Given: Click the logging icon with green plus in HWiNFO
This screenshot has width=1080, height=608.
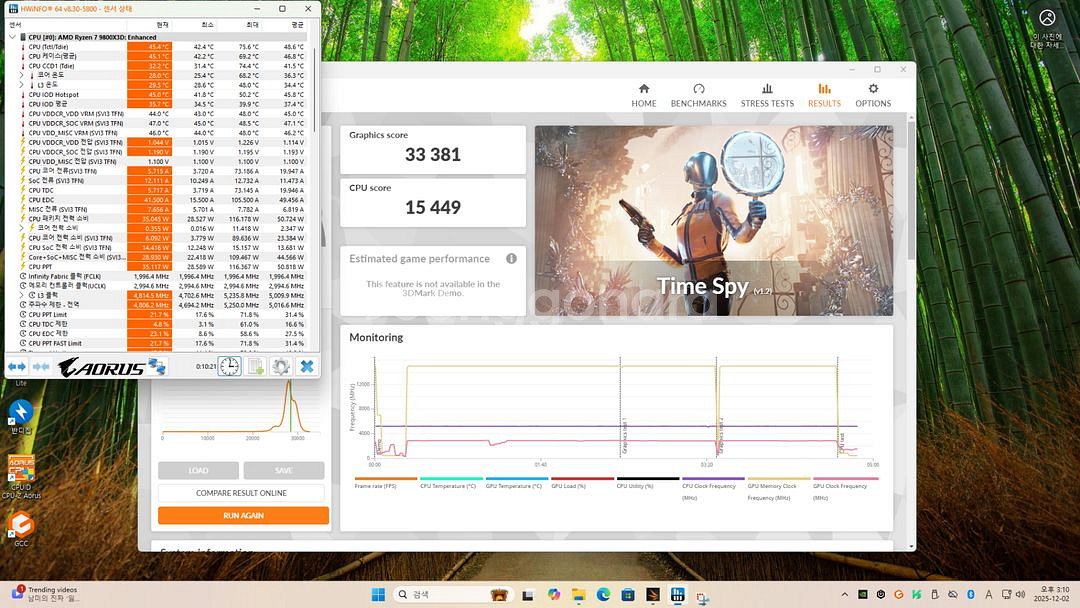Looking at the screenshot, I should (x=255, y=366).
